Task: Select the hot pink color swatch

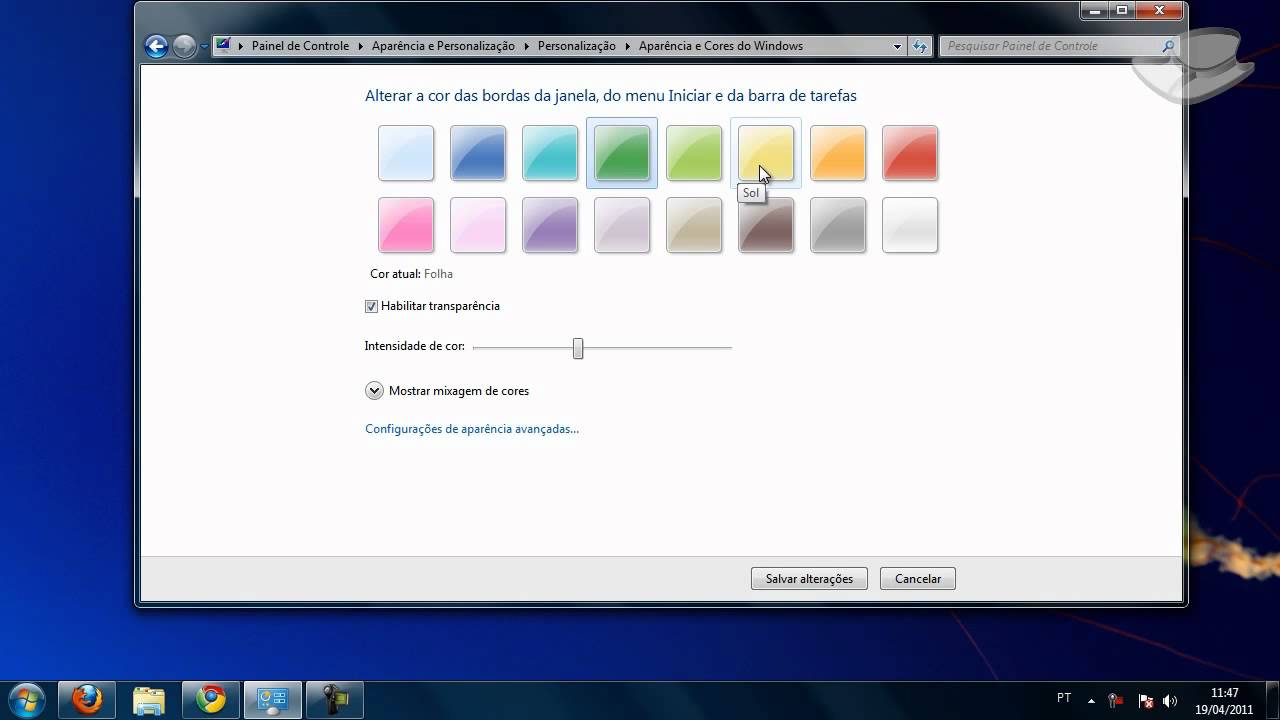Action: tap(406, 225)
